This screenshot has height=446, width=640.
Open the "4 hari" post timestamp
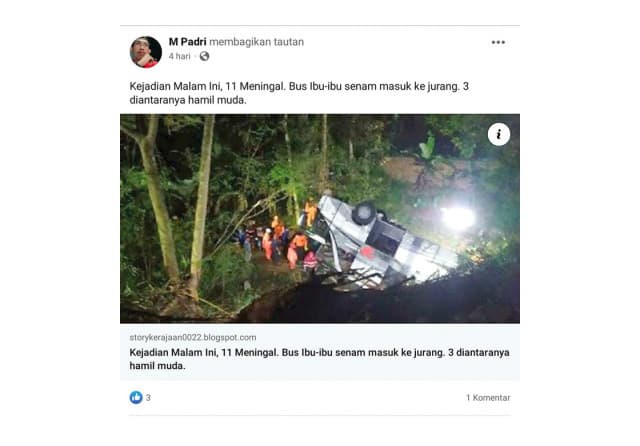tap(180, 56)
